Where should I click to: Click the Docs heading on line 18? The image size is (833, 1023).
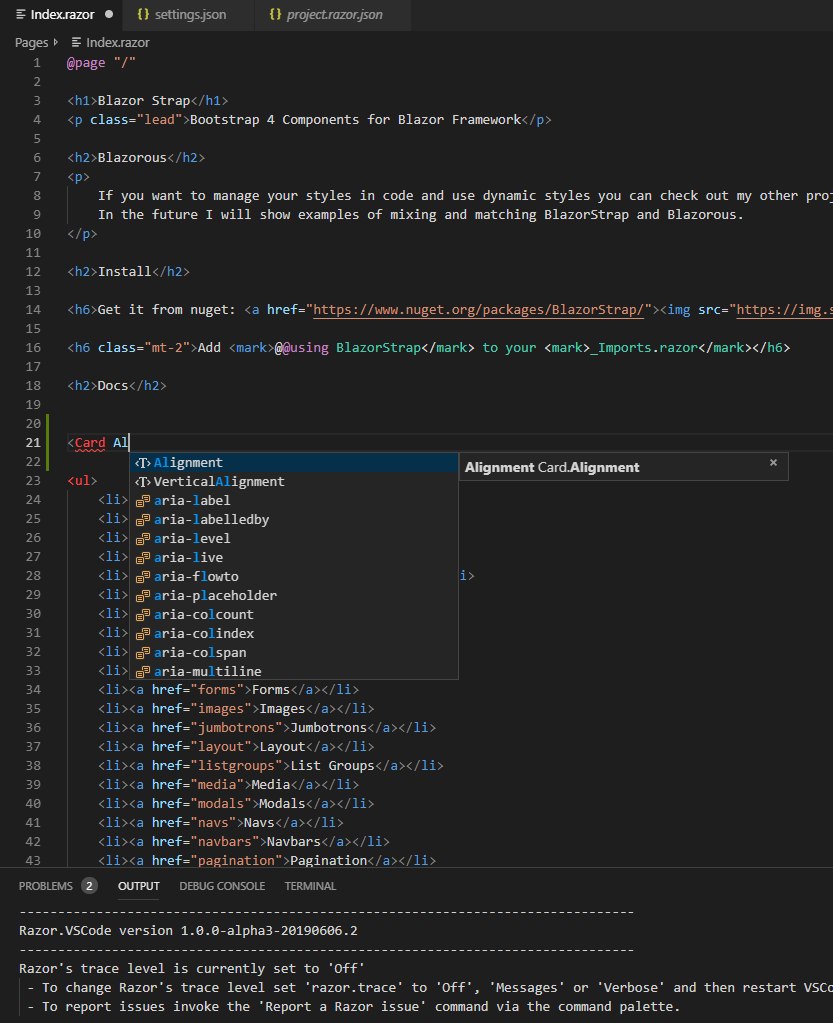(x=113, y=386)
